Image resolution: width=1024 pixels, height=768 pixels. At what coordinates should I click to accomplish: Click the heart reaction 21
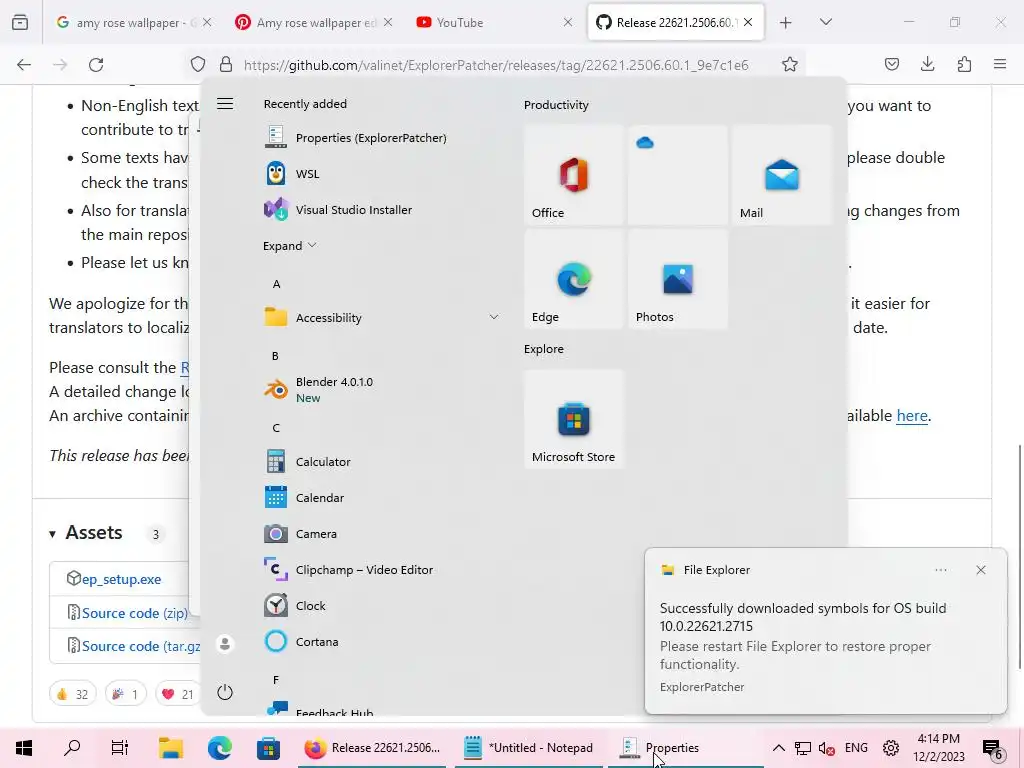click(178, 694)
